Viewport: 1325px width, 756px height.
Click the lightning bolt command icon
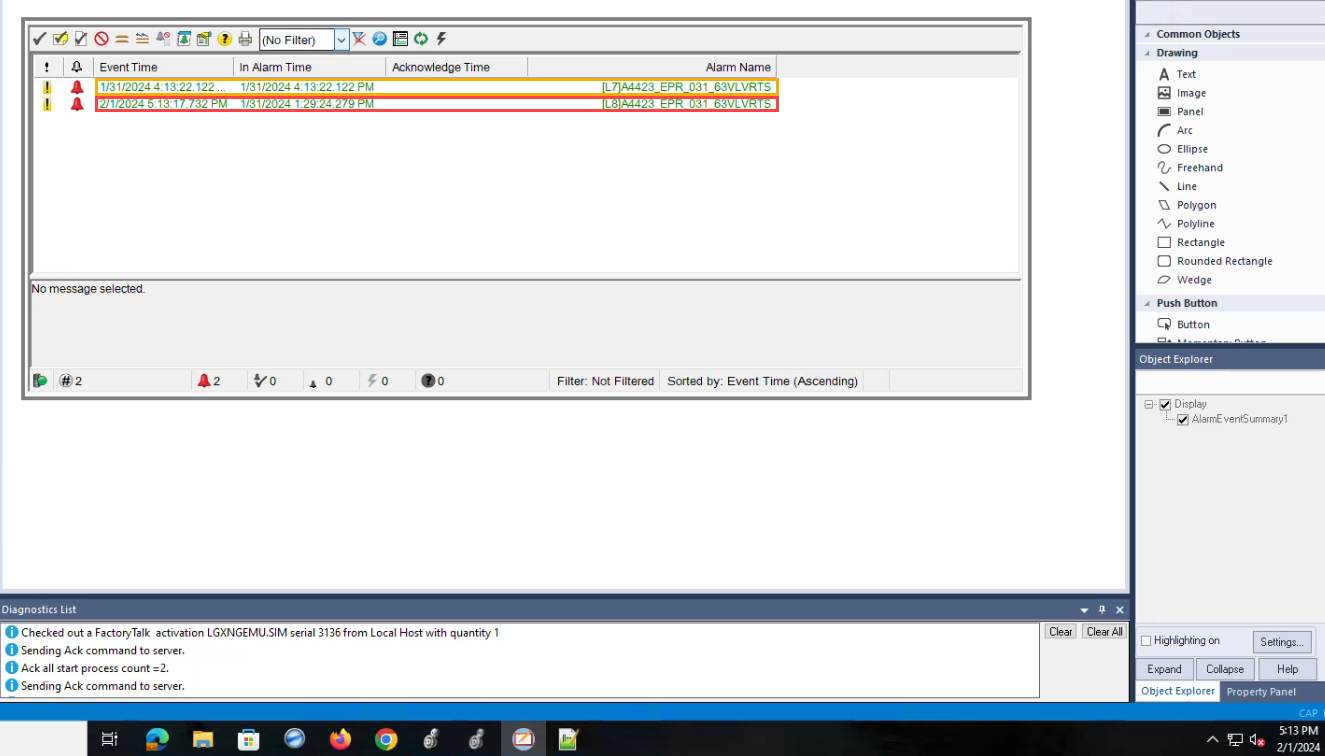pyautogui.click(x=441, y=39)
